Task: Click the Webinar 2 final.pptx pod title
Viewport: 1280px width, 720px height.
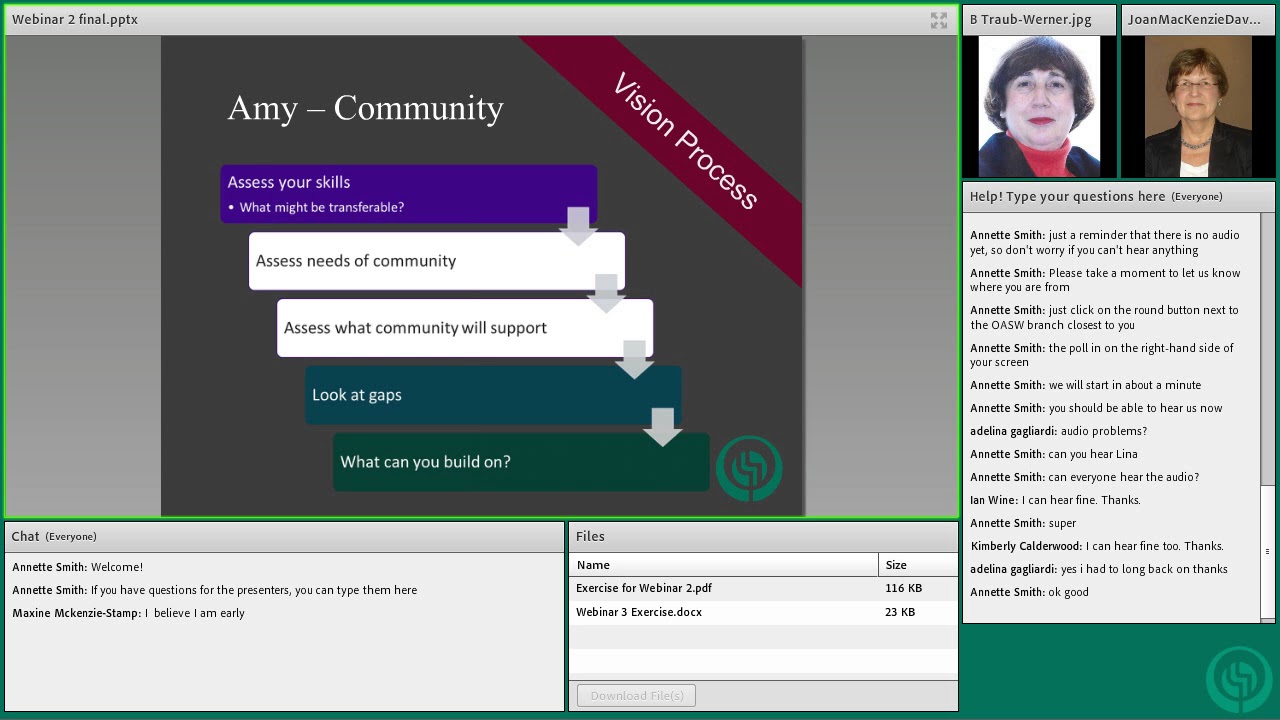Action: [x=75, y=20]
